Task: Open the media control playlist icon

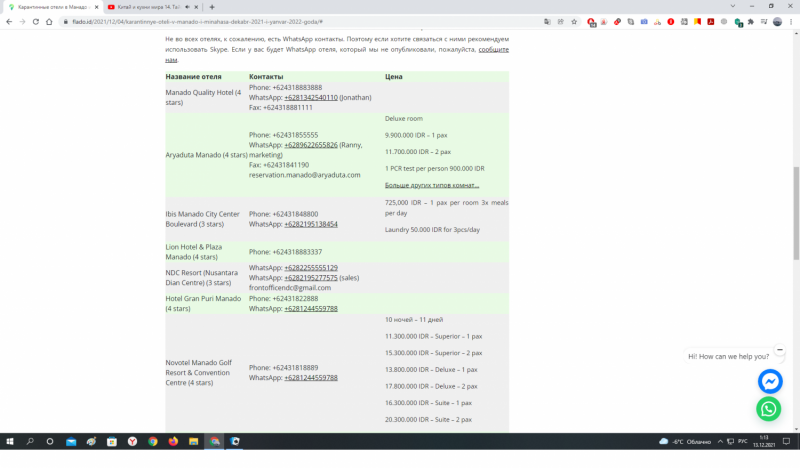Action: click(x=764, y=22)
